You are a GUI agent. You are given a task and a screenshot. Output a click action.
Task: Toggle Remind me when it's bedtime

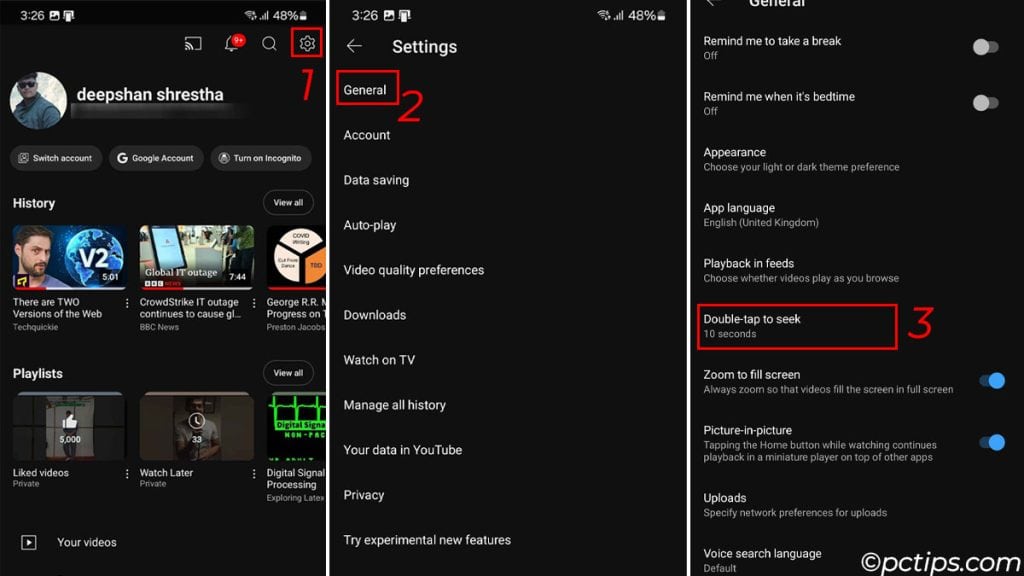pos(985,103)
